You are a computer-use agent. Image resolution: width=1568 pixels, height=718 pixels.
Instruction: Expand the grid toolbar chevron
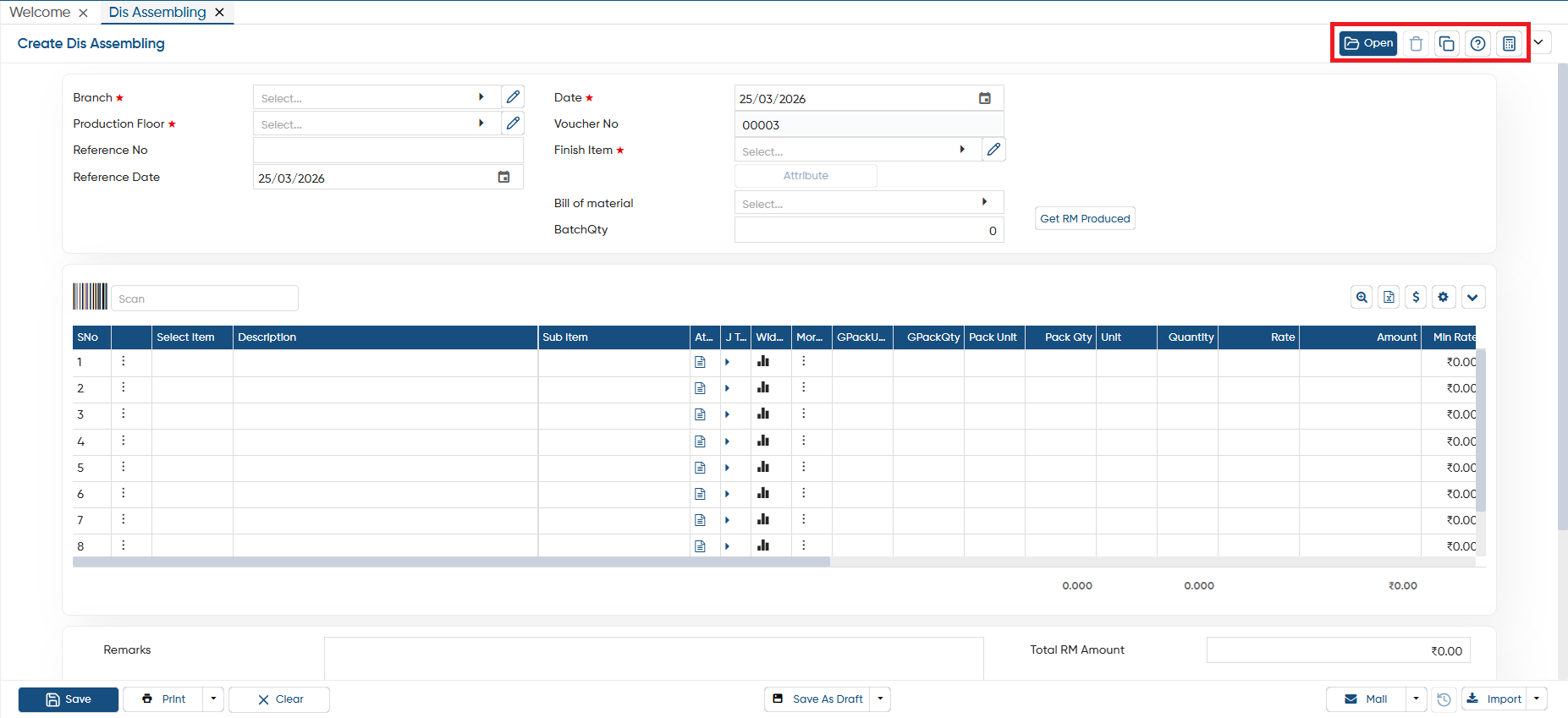[1472, 297]
